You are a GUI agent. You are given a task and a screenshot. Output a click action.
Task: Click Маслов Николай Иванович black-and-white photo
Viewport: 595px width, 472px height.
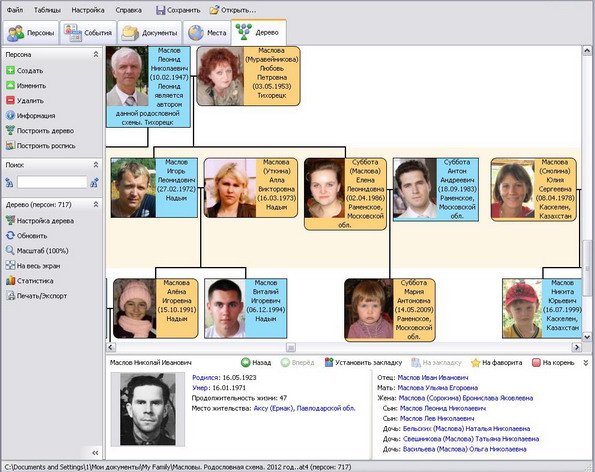pos(148,409)
